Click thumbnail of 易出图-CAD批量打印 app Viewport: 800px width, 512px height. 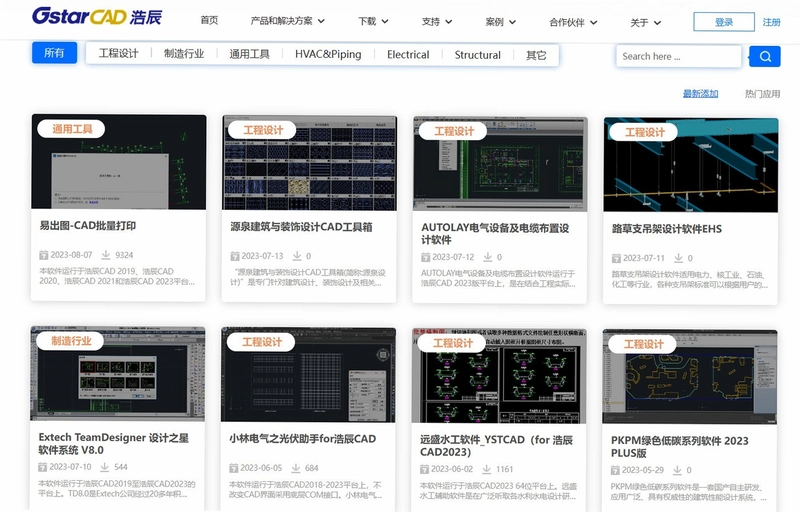pyautogui.click(x=119, y=162)
